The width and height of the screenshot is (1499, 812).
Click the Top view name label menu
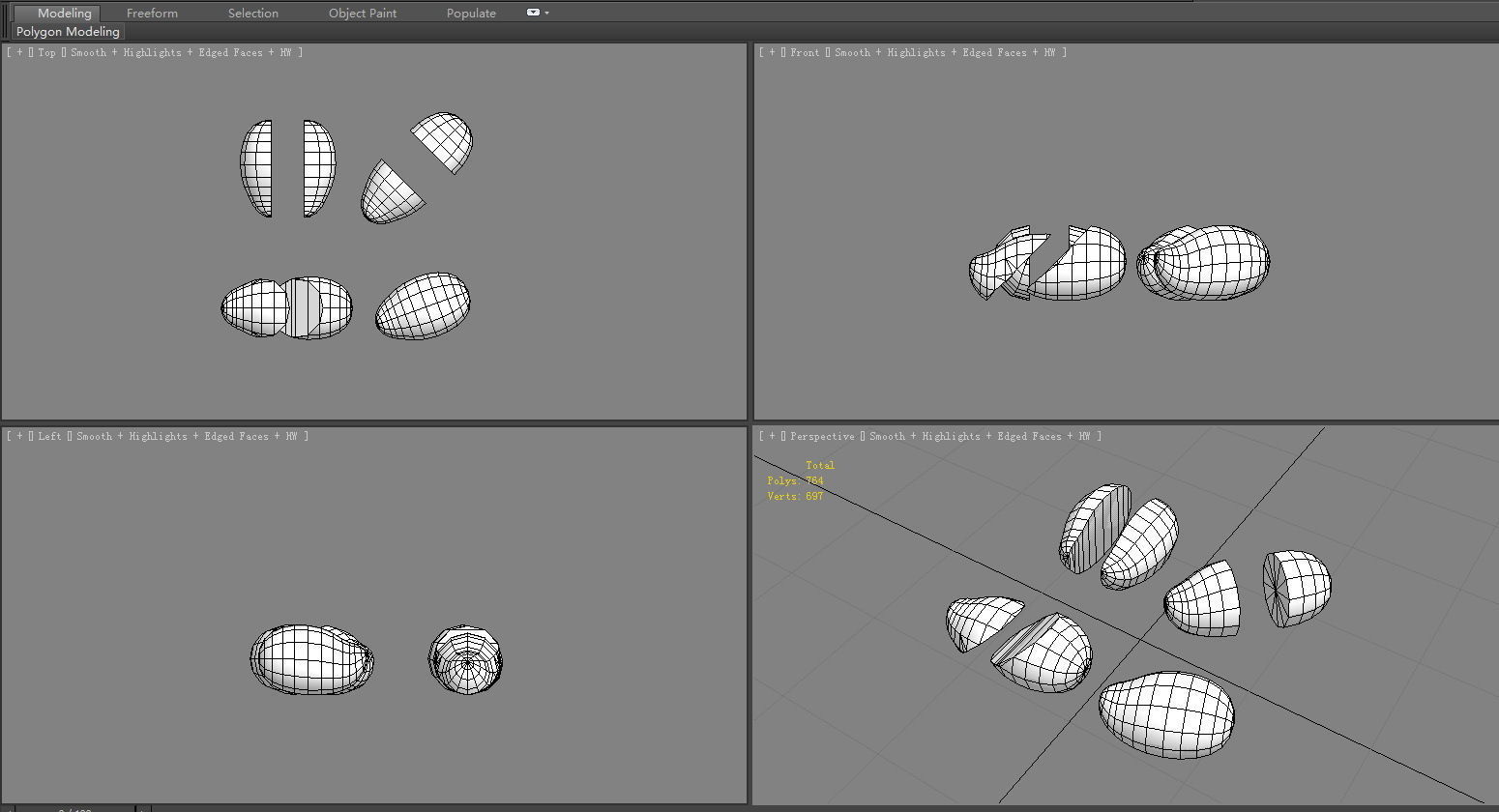46,52
